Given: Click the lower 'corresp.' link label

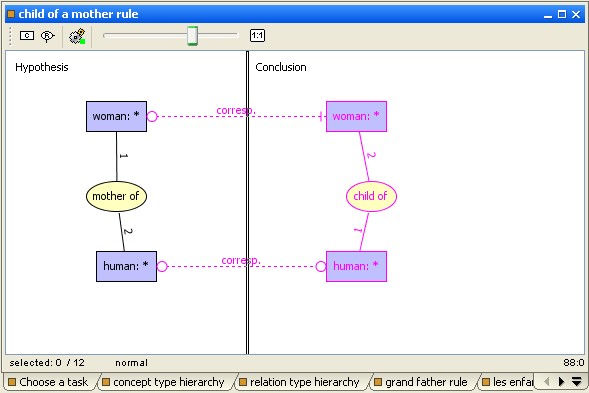Looking at the screenshot, I should pos(241,260).
